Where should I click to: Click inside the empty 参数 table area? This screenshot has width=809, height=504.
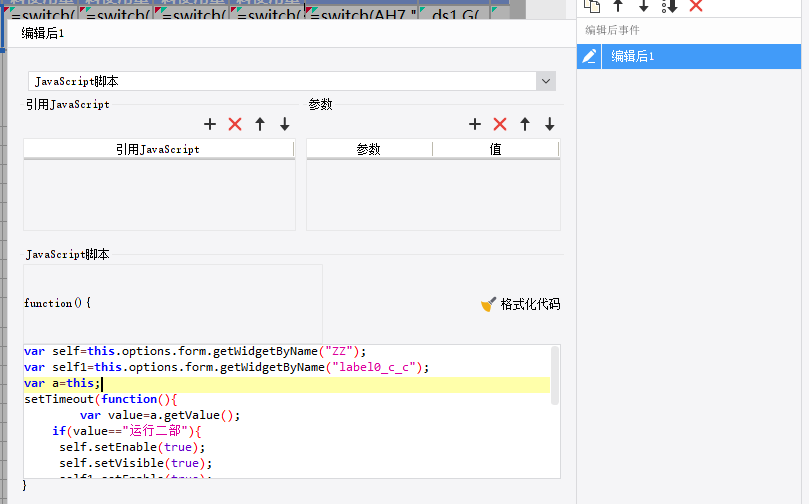click(x=433, y=194)
